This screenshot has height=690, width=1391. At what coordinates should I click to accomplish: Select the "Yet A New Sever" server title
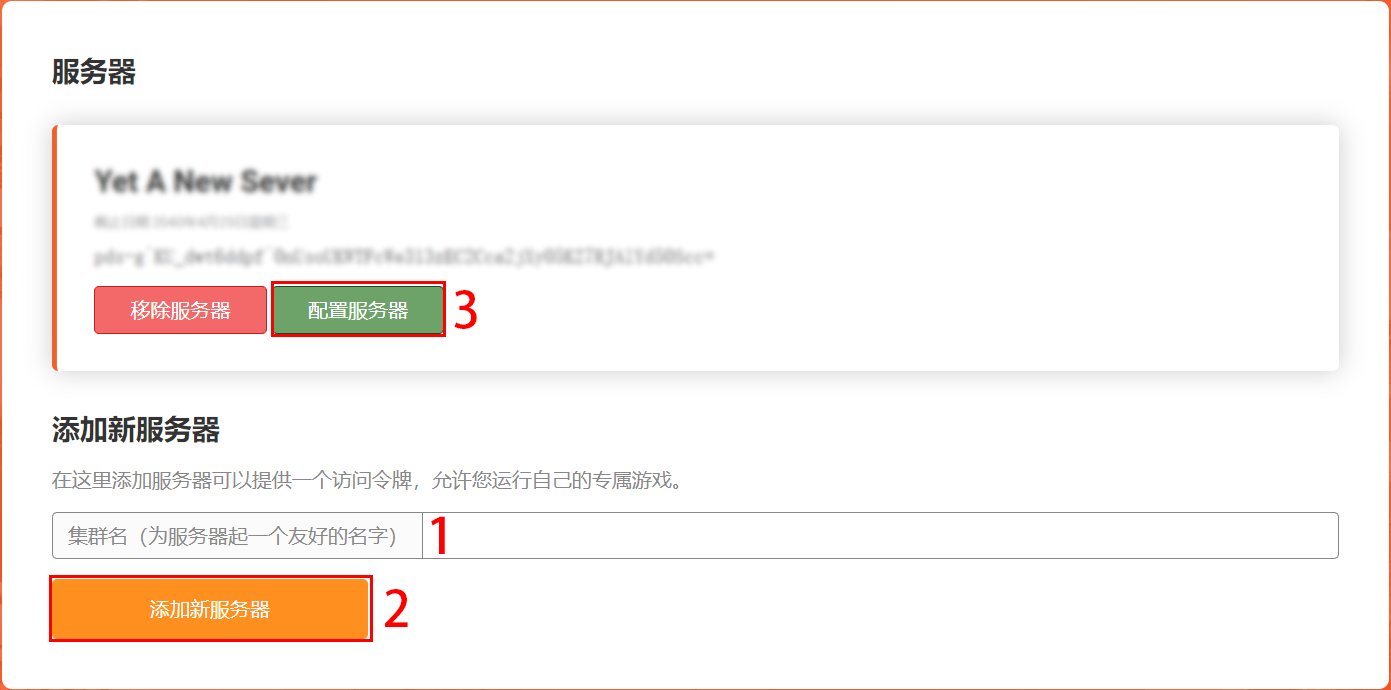pos(205,182)
